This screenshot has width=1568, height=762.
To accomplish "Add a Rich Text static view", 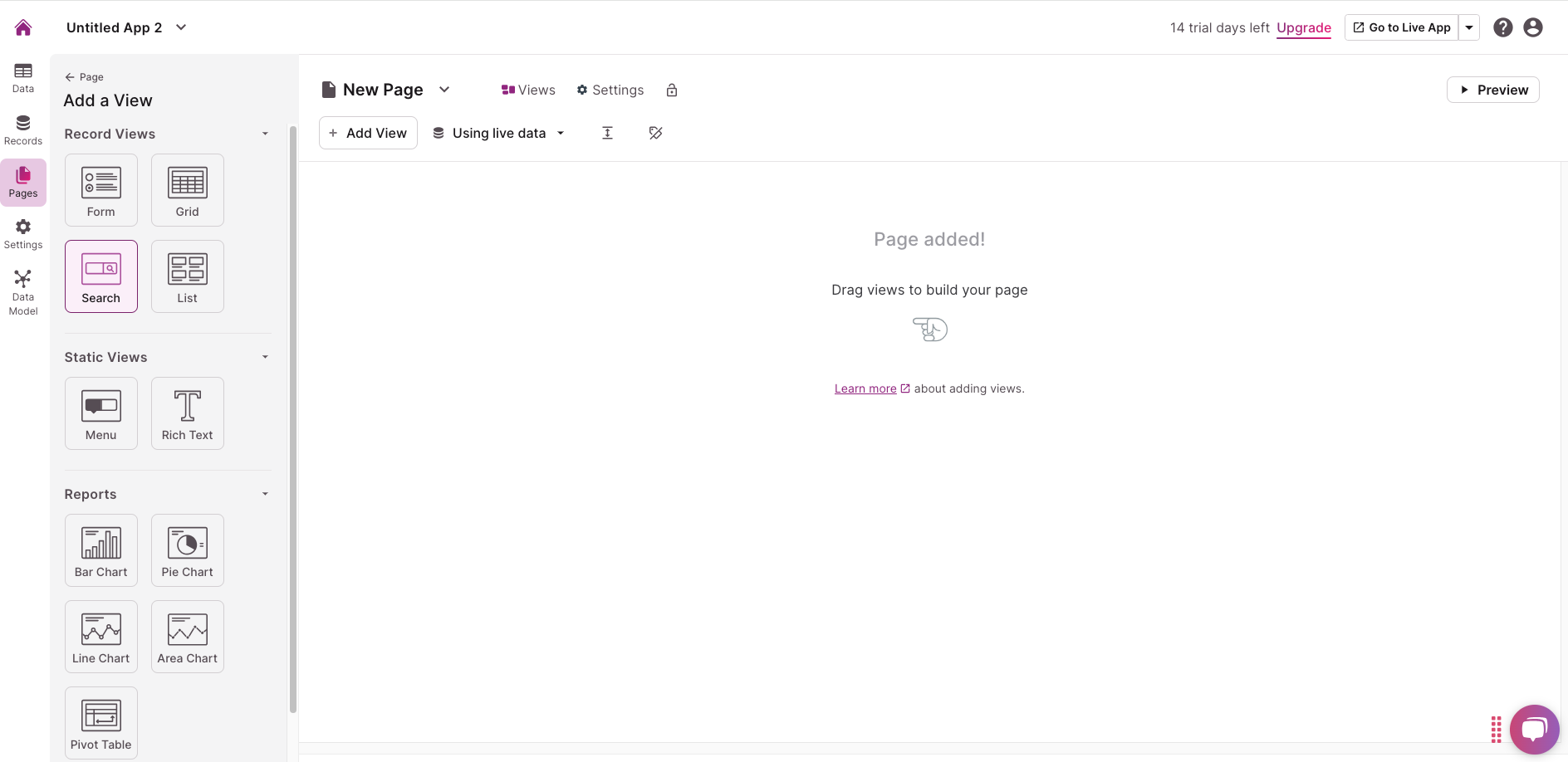I will tap(188, 413).
